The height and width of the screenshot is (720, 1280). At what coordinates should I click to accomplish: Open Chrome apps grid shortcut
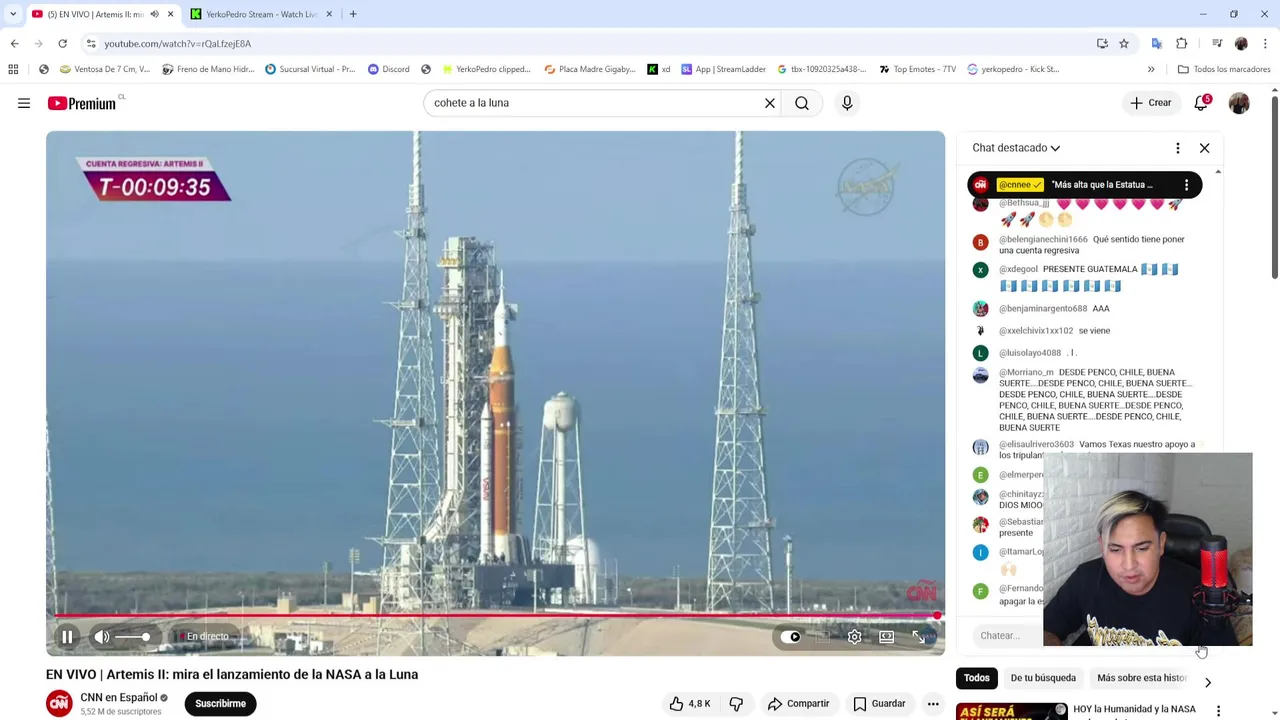pos(13,69)
